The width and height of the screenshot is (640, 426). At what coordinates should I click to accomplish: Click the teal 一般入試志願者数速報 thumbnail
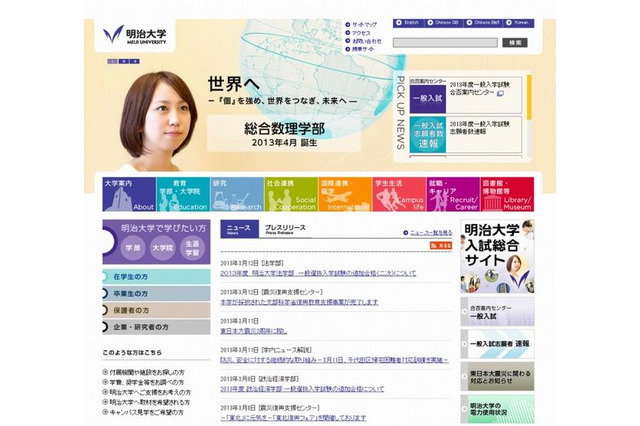(x=427, y=135)
